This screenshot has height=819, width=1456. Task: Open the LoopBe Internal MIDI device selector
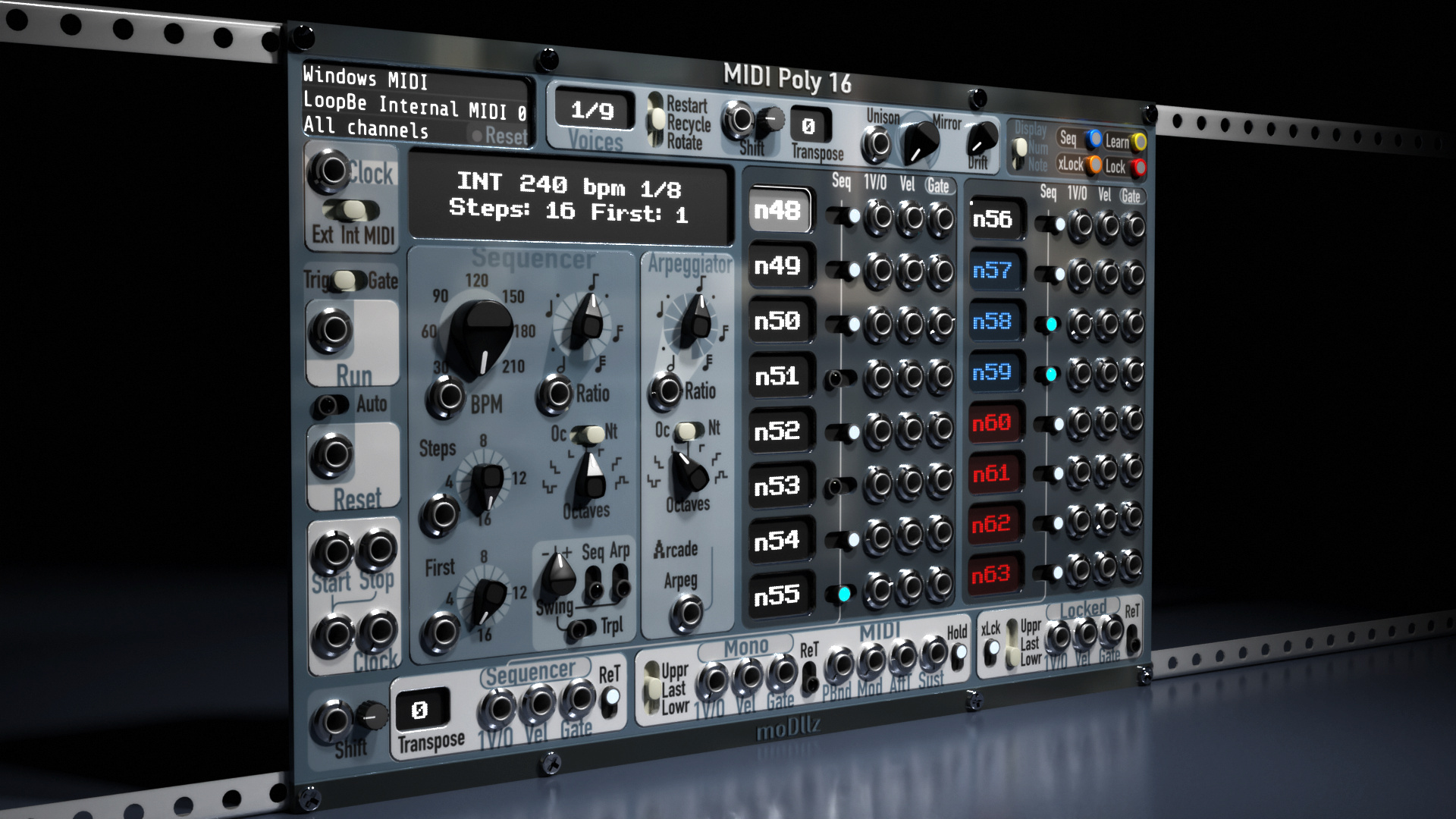pos(414,106)
